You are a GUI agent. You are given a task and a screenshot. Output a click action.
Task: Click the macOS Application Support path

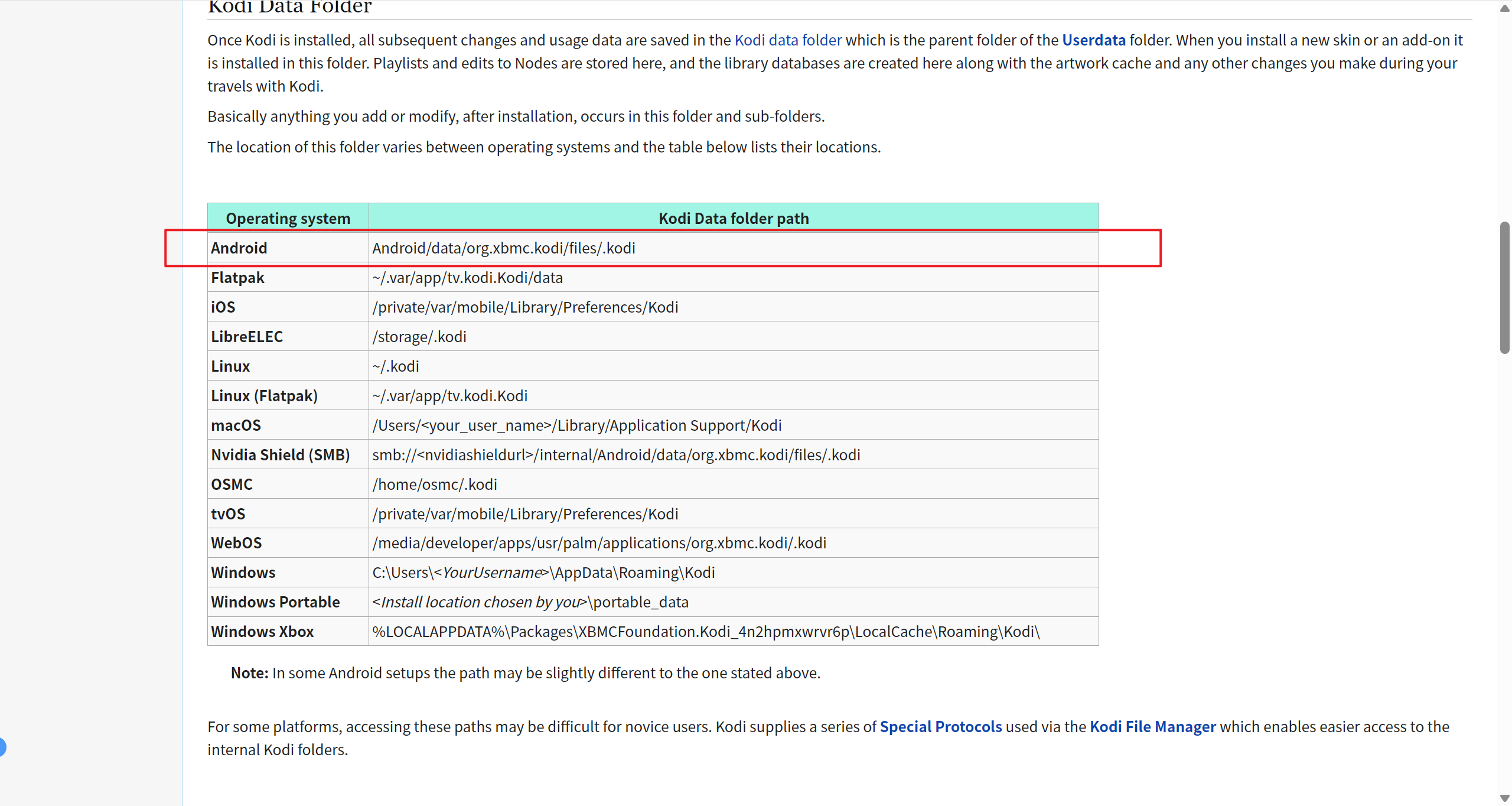click(x=576, y=425)
